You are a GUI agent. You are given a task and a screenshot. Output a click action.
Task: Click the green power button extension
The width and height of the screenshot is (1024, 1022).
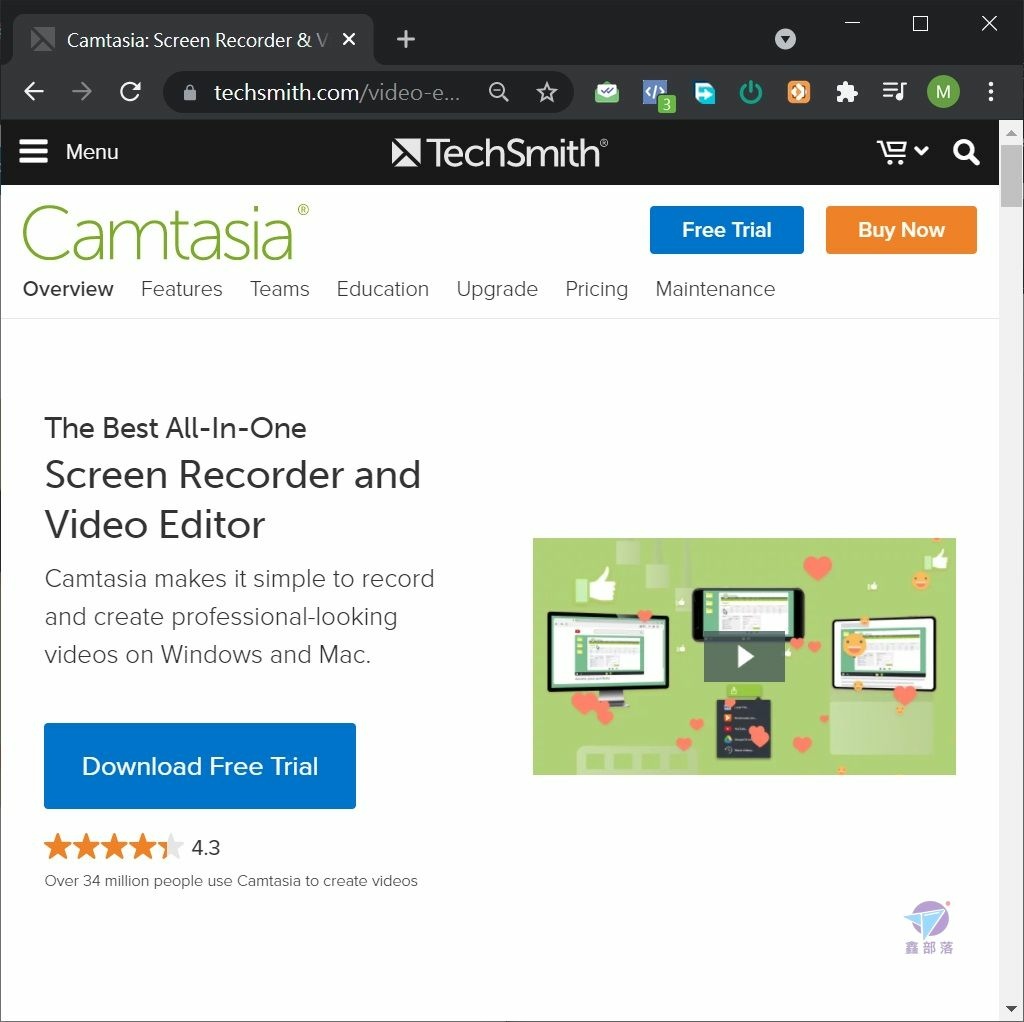tap(751, 92)
